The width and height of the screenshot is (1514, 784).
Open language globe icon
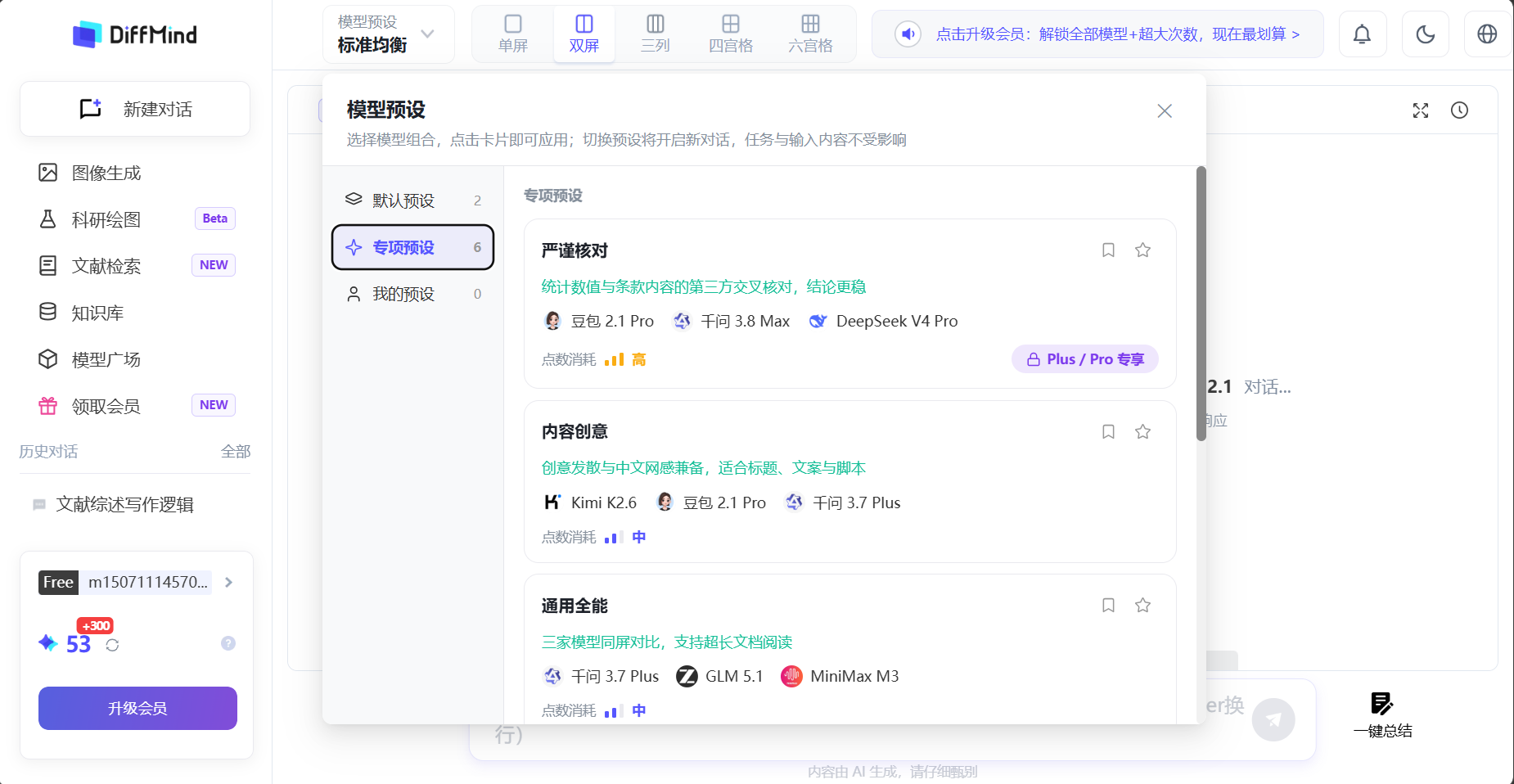click(x=1488, y=34)
